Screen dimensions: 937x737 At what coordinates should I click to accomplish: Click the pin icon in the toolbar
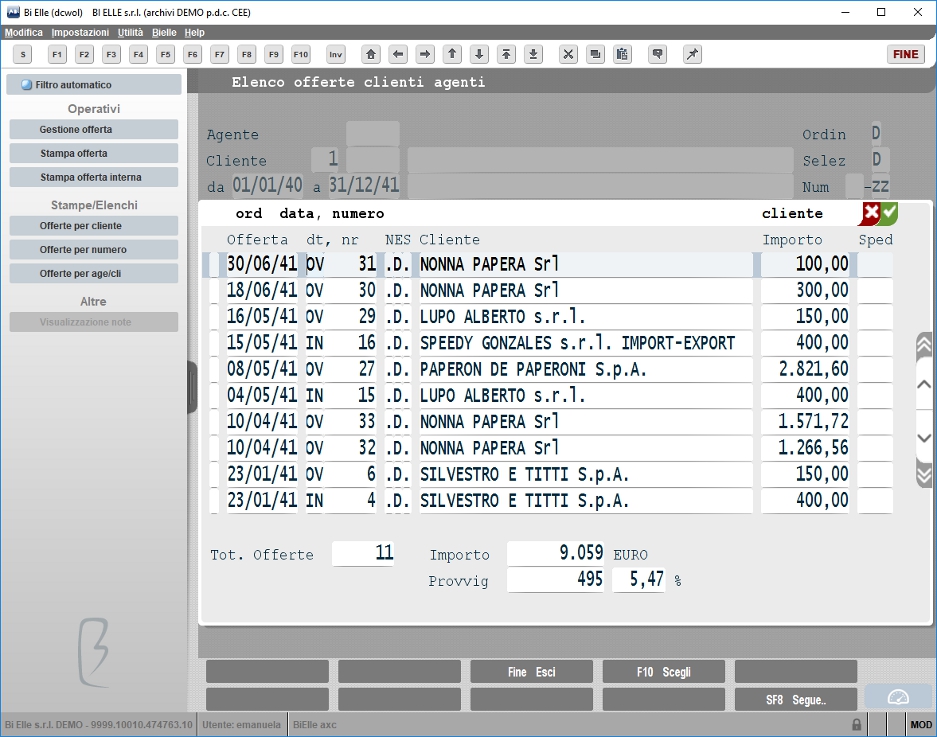[692, 54]
